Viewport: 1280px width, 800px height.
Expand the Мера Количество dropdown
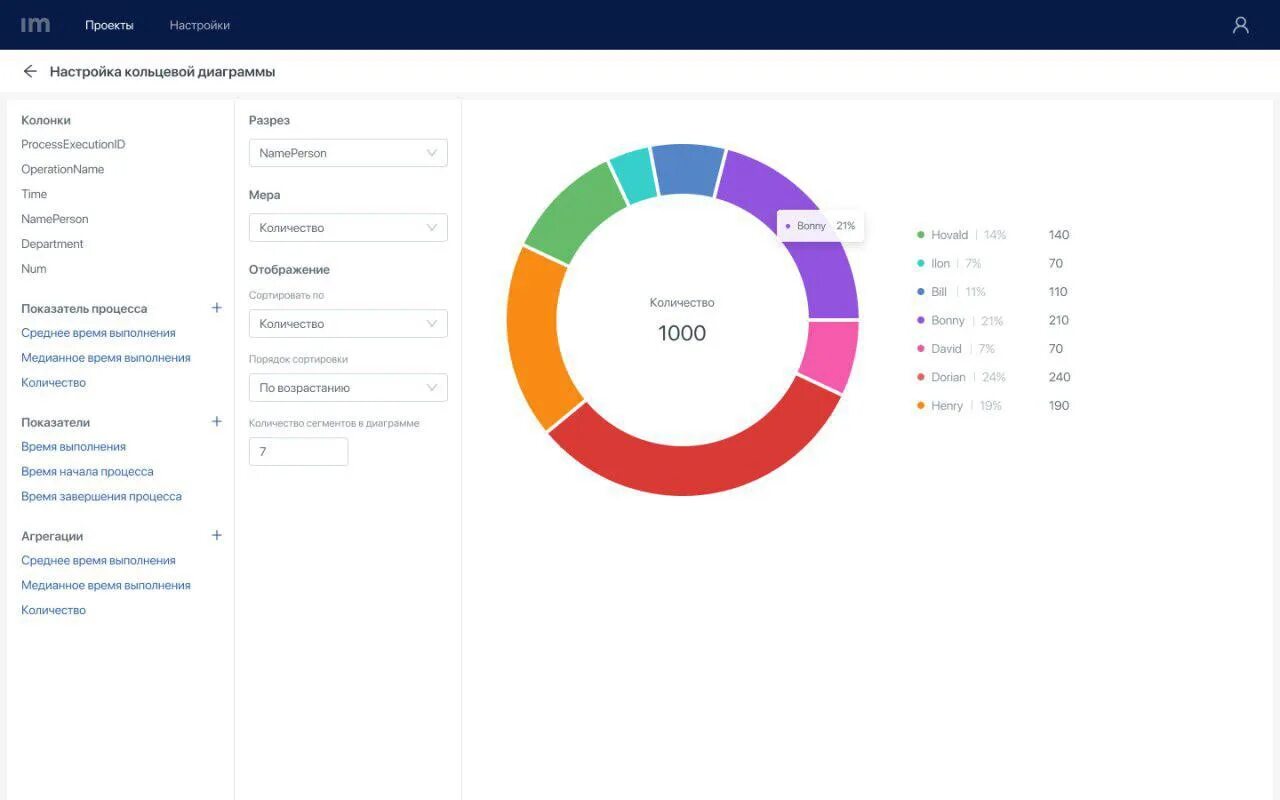point(348,228)
